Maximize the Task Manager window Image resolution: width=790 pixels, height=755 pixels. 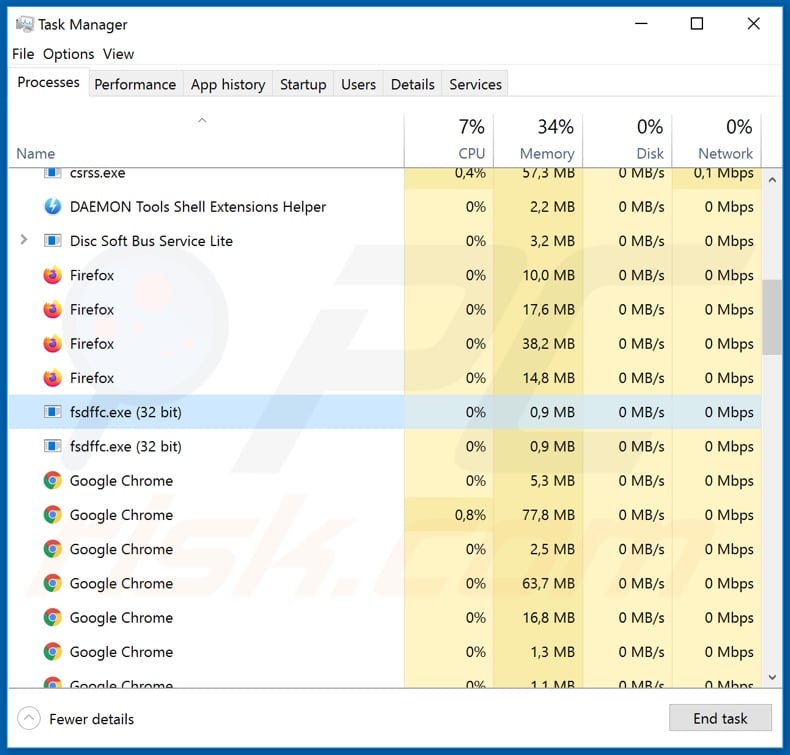[x=697, y=23]
